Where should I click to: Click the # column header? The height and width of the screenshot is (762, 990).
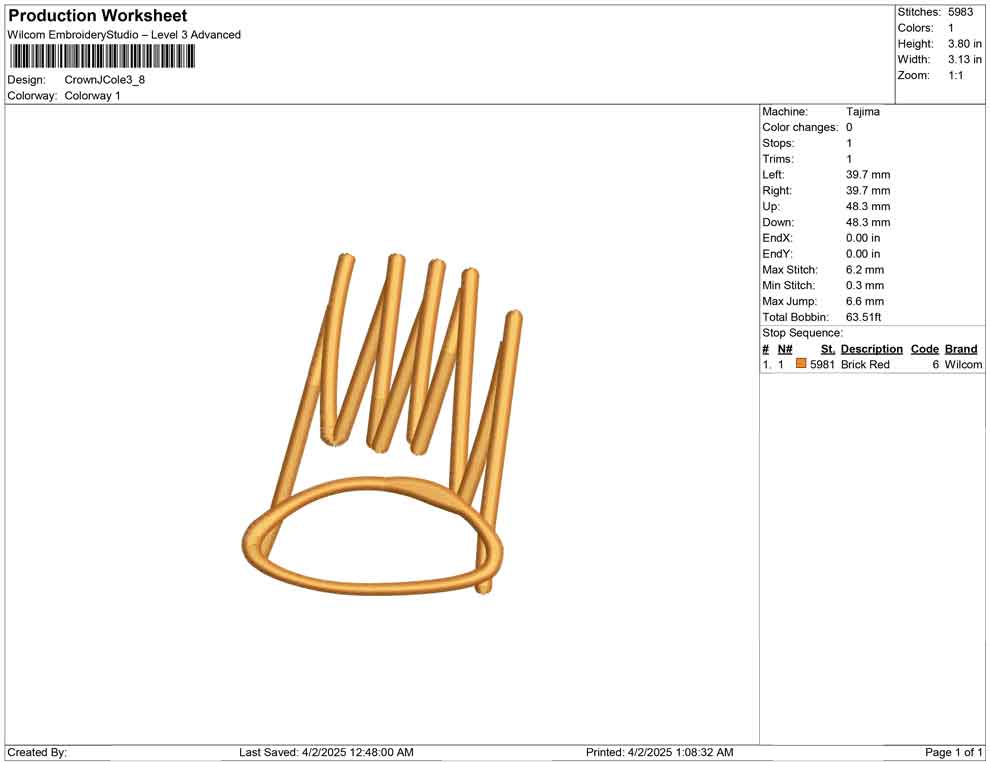[x=766, y=349]
